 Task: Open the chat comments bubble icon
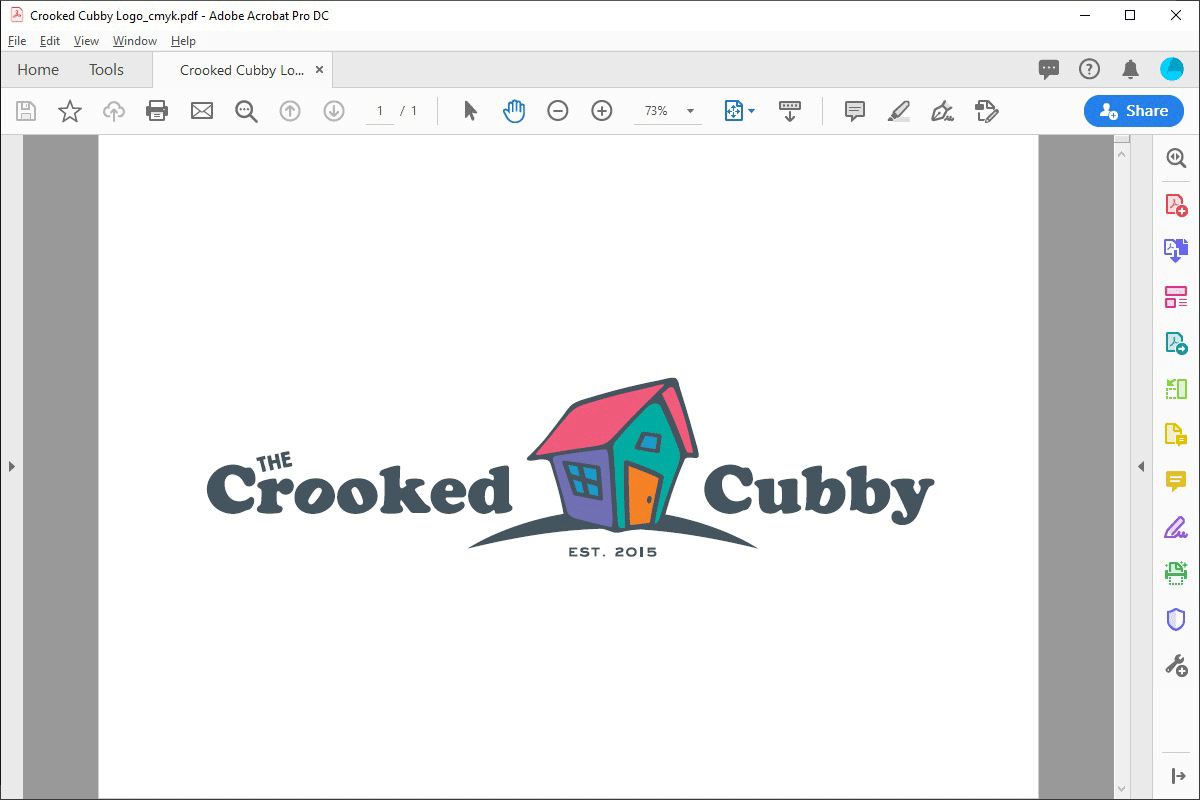[1049, 69]
